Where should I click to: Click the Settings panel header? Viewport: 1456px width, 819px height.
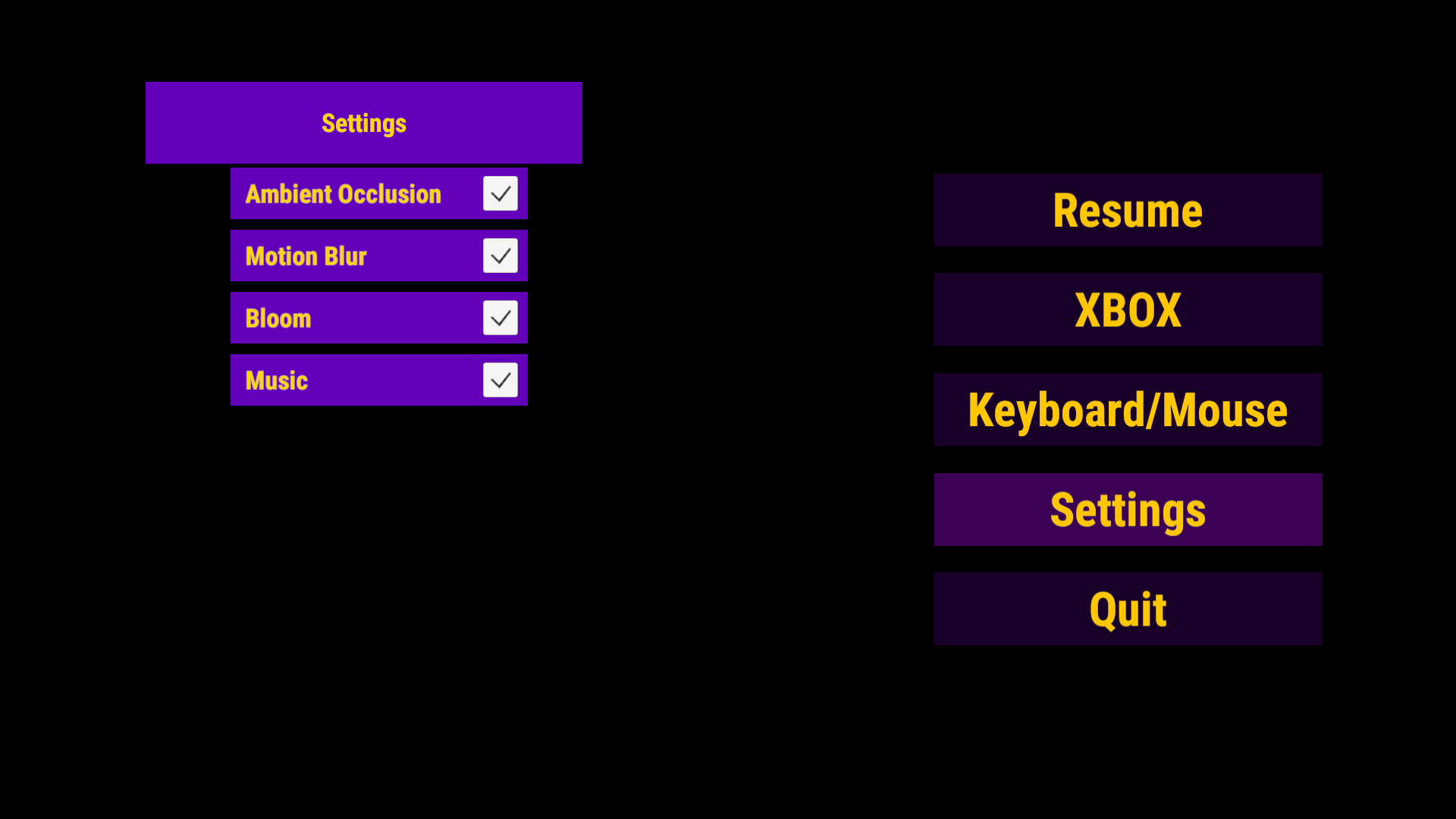pos(364,123)
